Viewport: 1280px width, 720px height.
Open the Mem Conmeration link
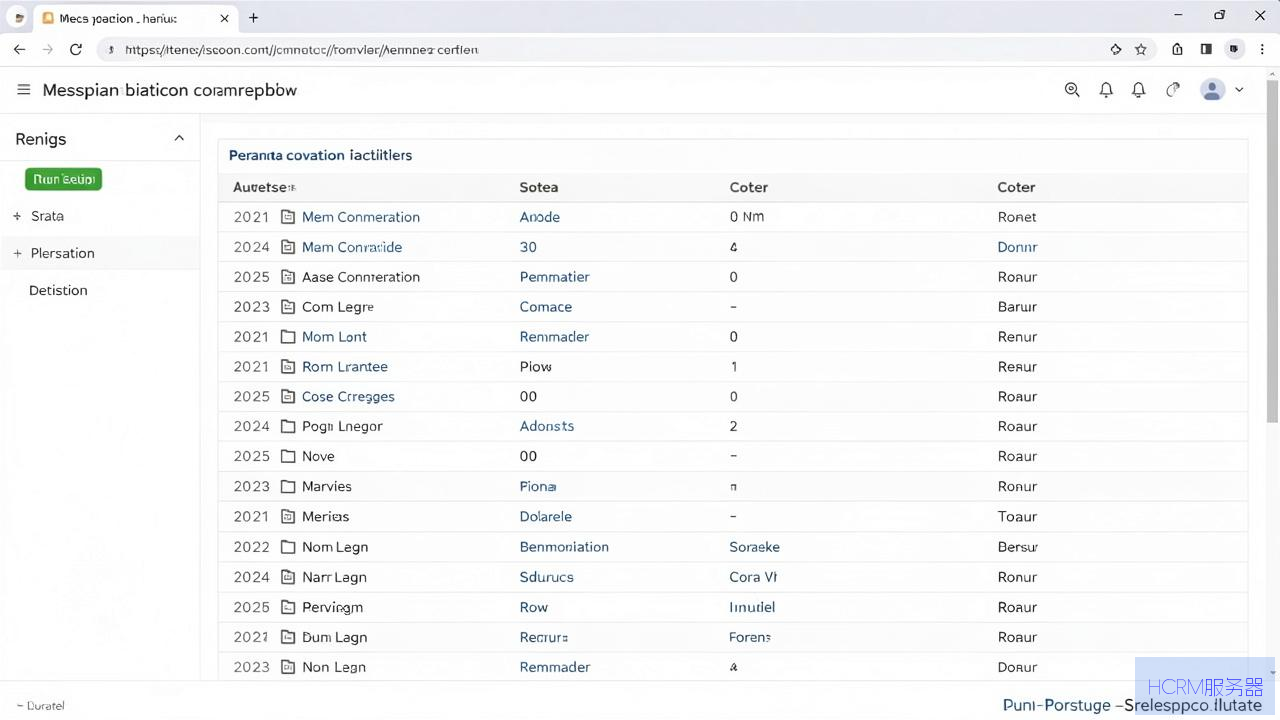[x=361, y=217]
